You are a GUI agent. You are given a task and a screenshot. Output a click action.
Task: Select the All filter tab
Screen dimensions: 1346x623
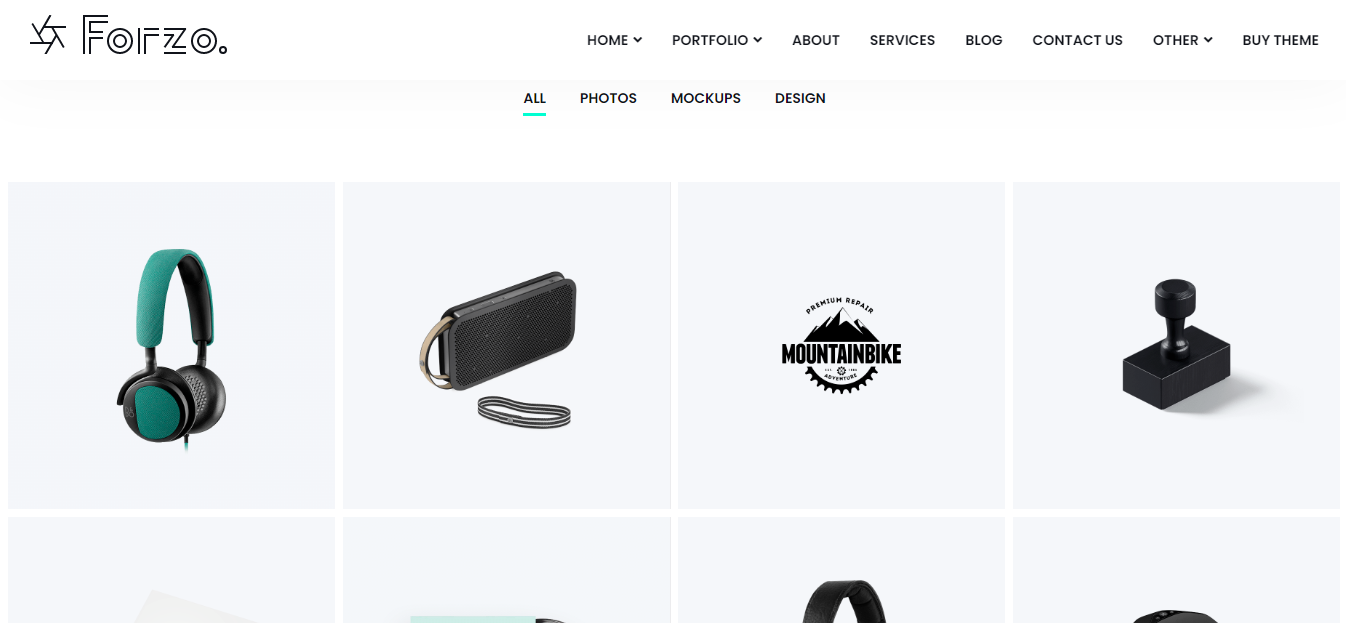click(535, 98)
